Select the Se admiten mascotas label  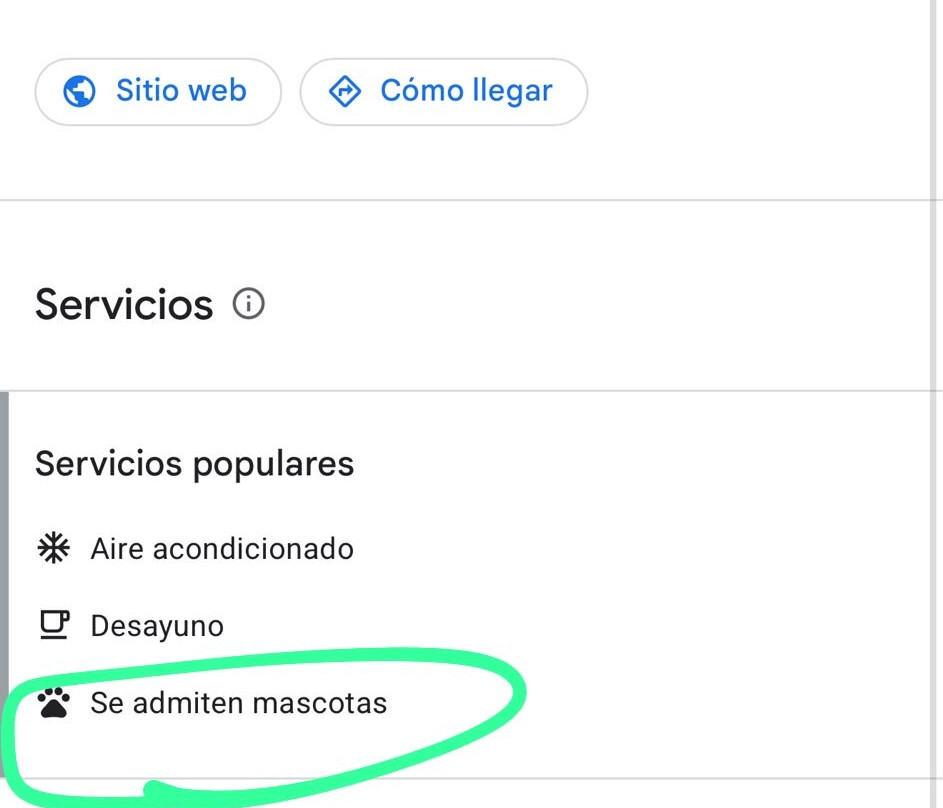tap(238, 703)
